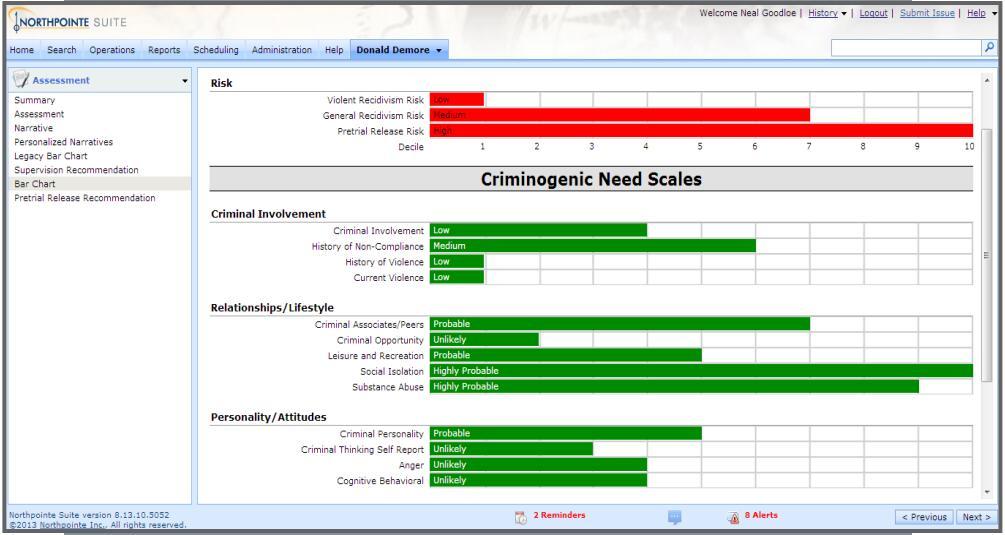Open the Reports menu
This screenshot has width=1005, height=535.
click(x=164, y=49)
